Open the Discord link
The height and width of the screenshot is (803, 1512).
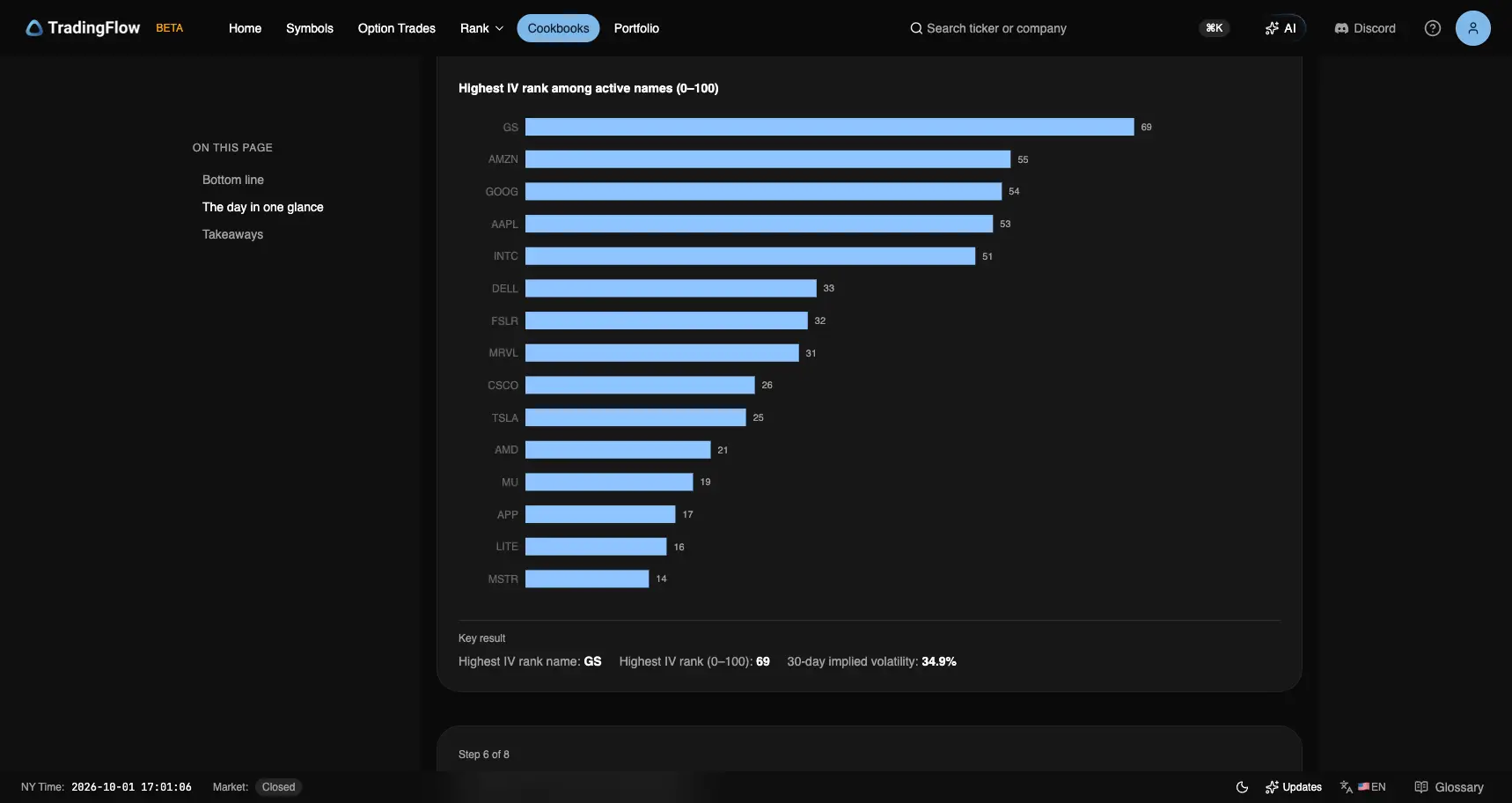coord(1365,28)
